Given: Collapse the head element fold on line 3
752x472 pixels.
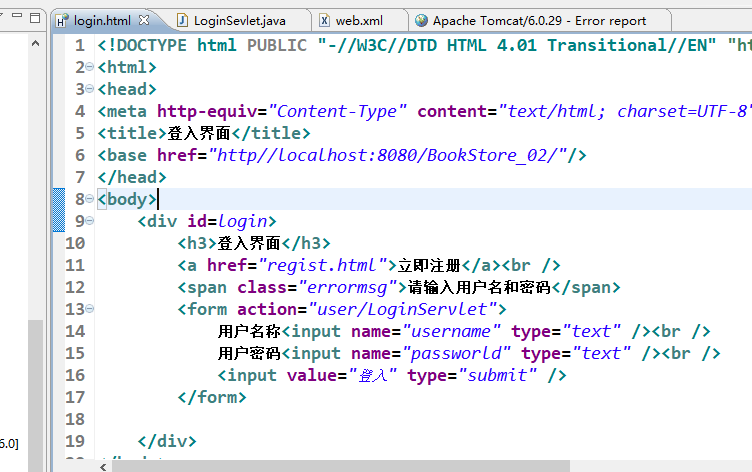Looking at the screenshot, I should [90, 89].
